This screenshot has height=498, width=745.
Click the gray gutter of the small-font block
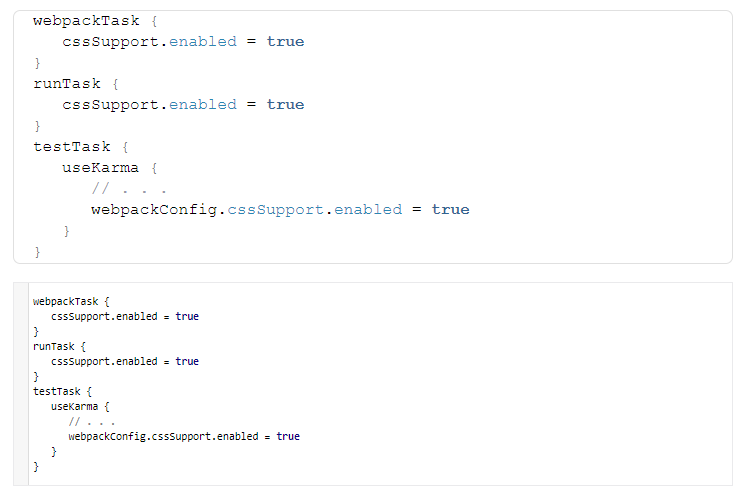point(21,384)
